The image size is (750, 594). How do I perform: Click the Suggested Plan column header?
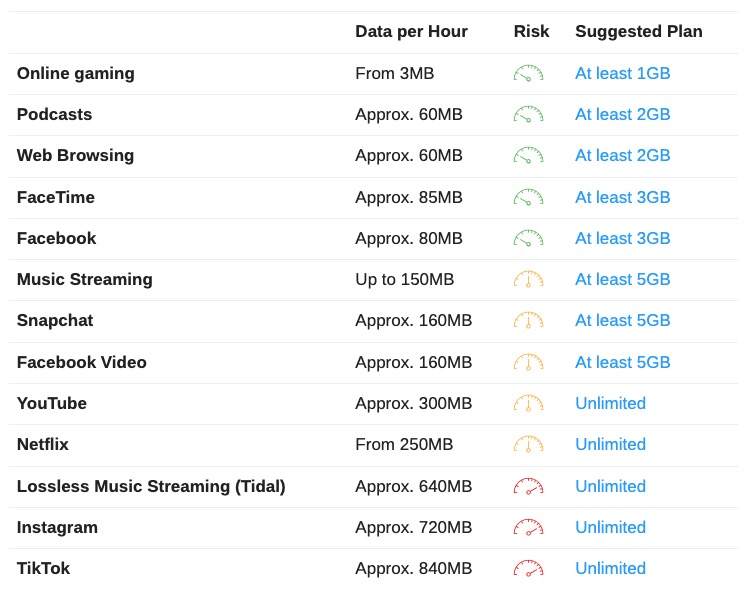pos(639,32)
